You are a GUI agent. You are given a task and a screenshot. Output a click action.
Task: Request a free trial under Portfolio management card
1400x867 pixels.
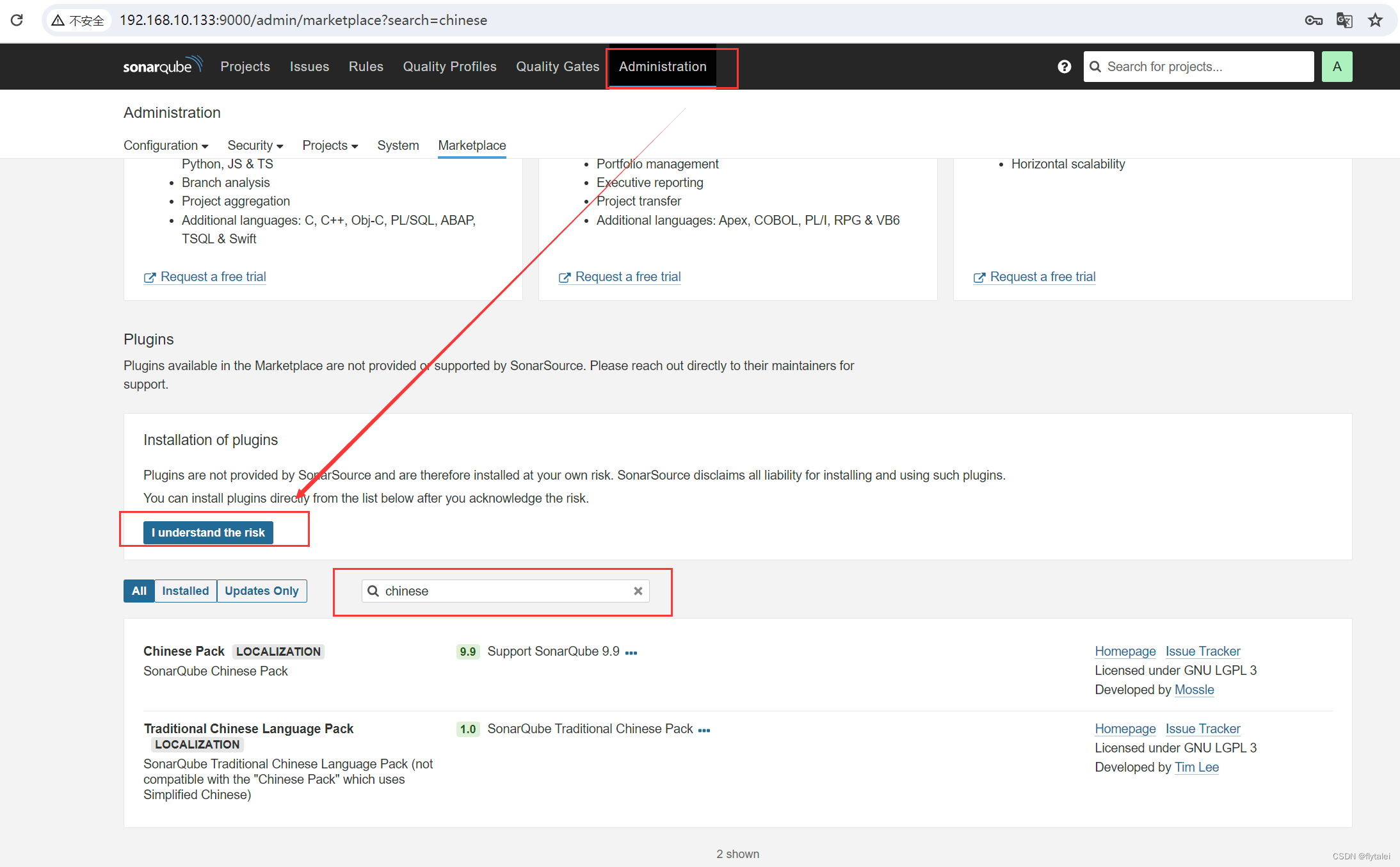620,277
